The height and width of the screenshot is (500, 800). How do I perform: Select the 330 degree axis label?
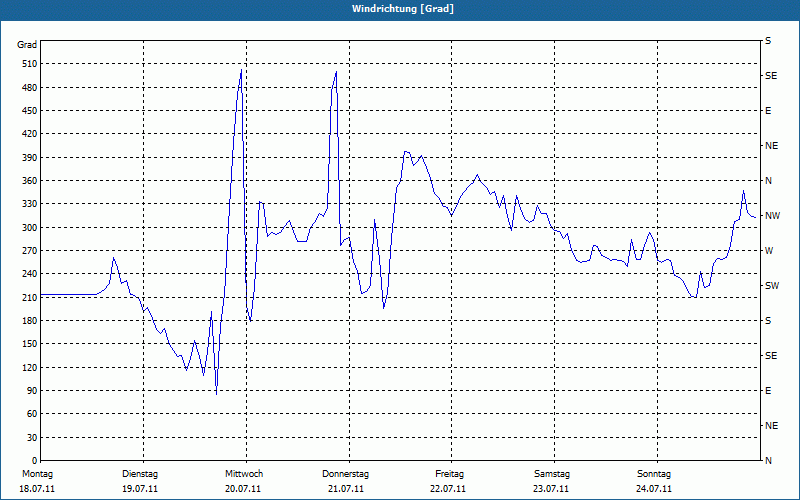coord(30,204)
